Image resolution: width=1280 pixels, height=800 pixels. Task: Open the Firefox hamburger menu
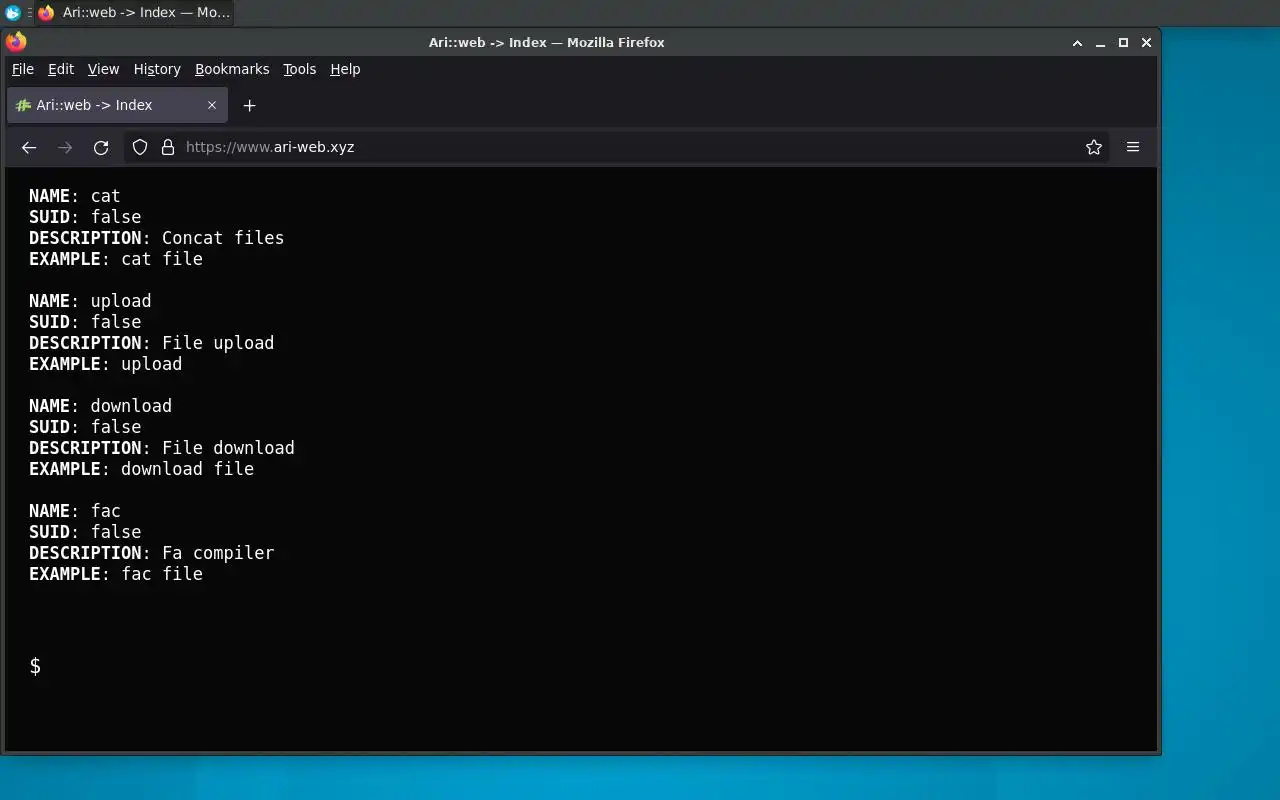pos(1133,147)
